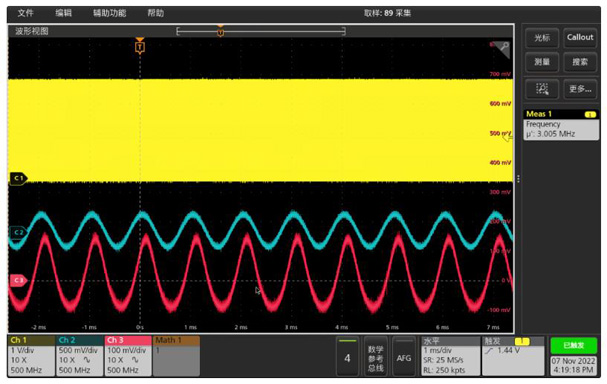Click the zoom magnifier corner icon
Screen dimensions: 607x384
pos(503,49)
